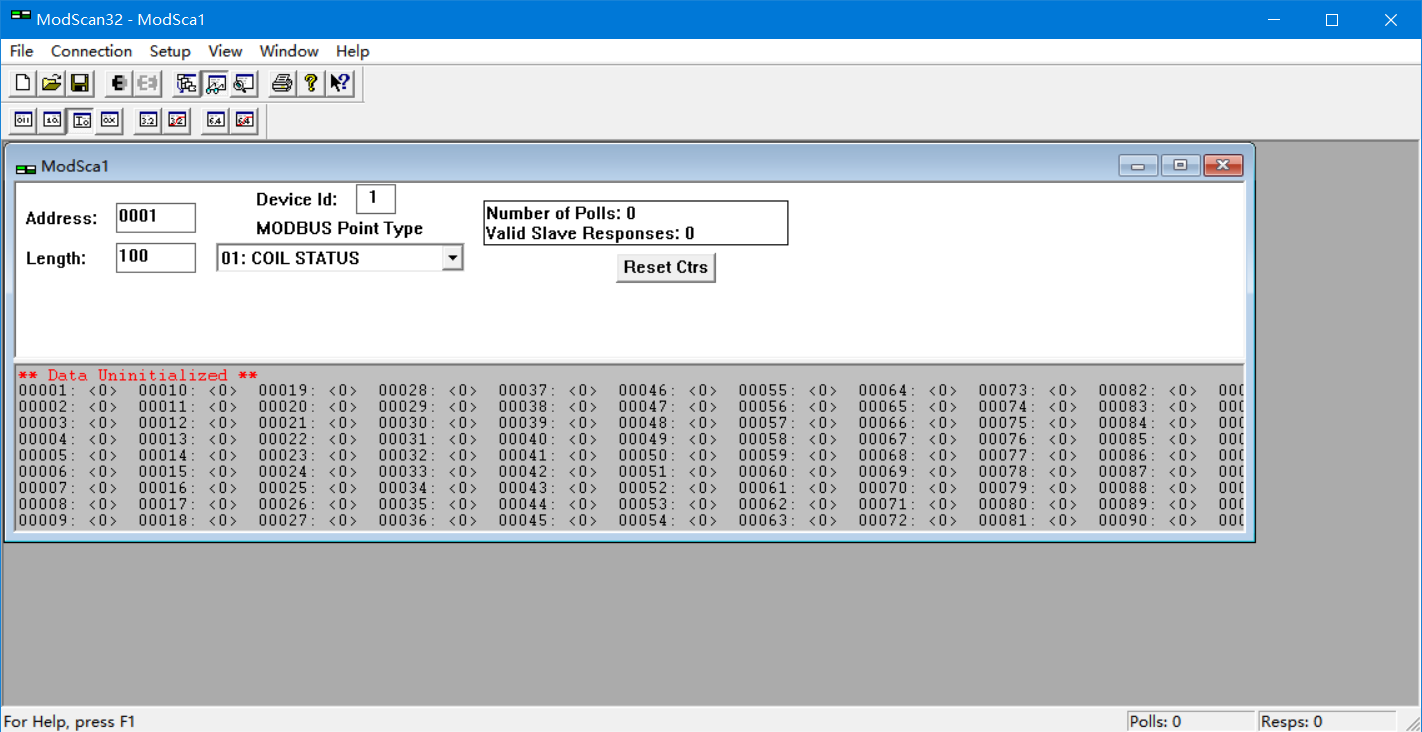This screenshot has width=1422, height=732.
Task: Expand the Window menu
Action: coord(289,51)
